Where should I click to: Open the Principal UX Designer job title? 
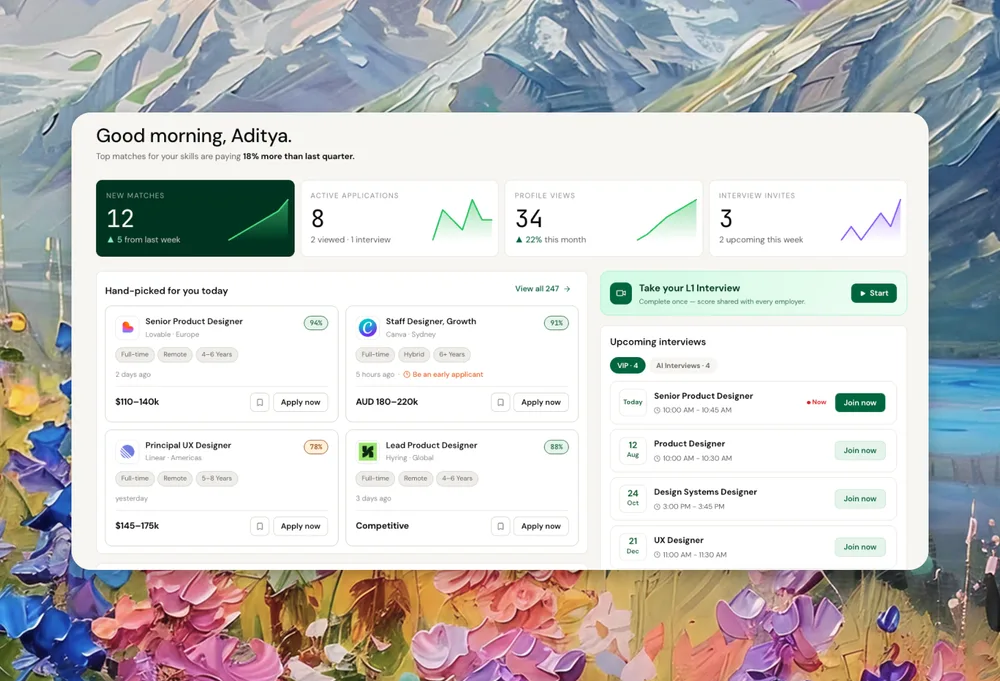[x=188, y=445]
